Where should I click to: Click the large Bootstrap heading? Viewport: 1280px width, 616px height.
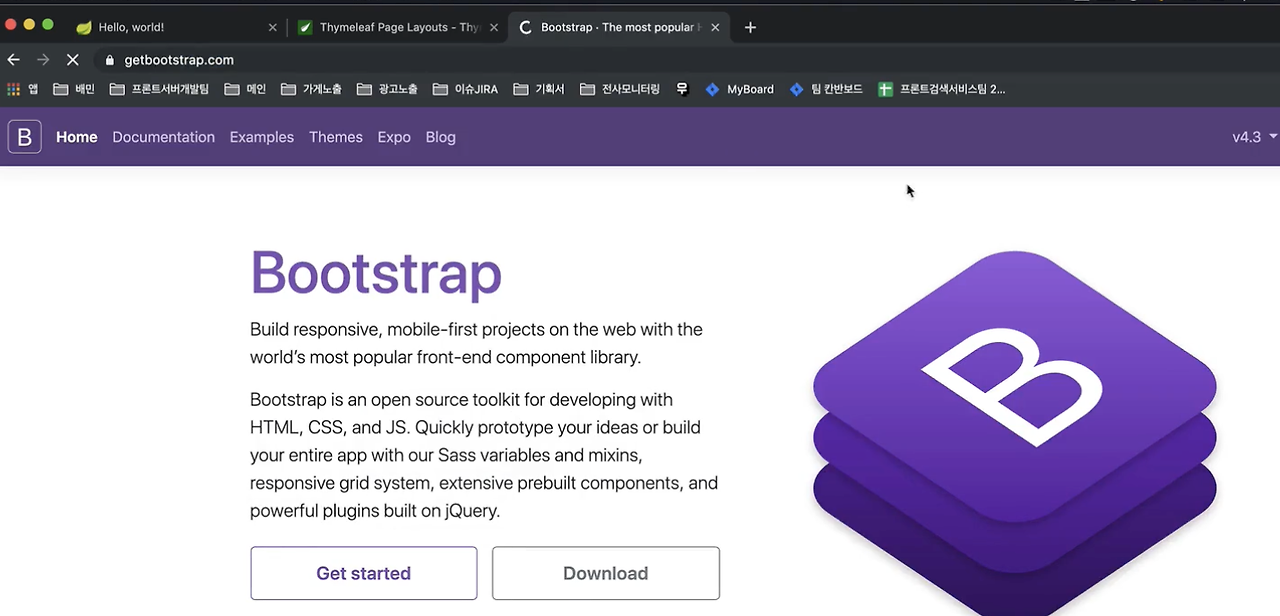click(x=376, y=273)
